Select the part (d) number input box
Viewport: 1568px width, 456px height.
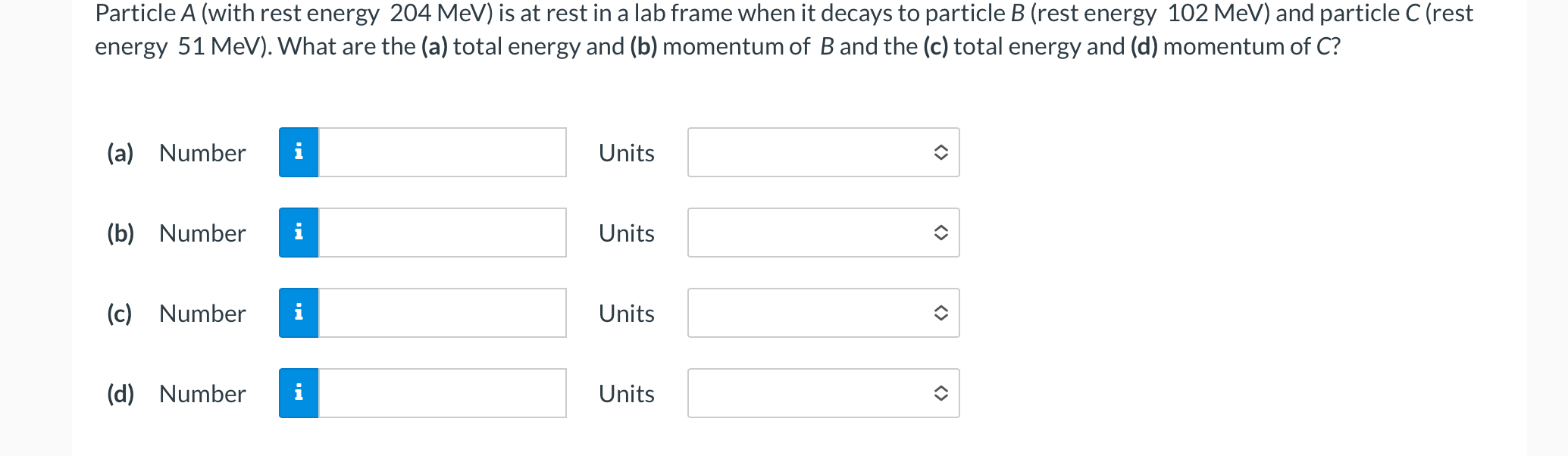click(443, 393)
